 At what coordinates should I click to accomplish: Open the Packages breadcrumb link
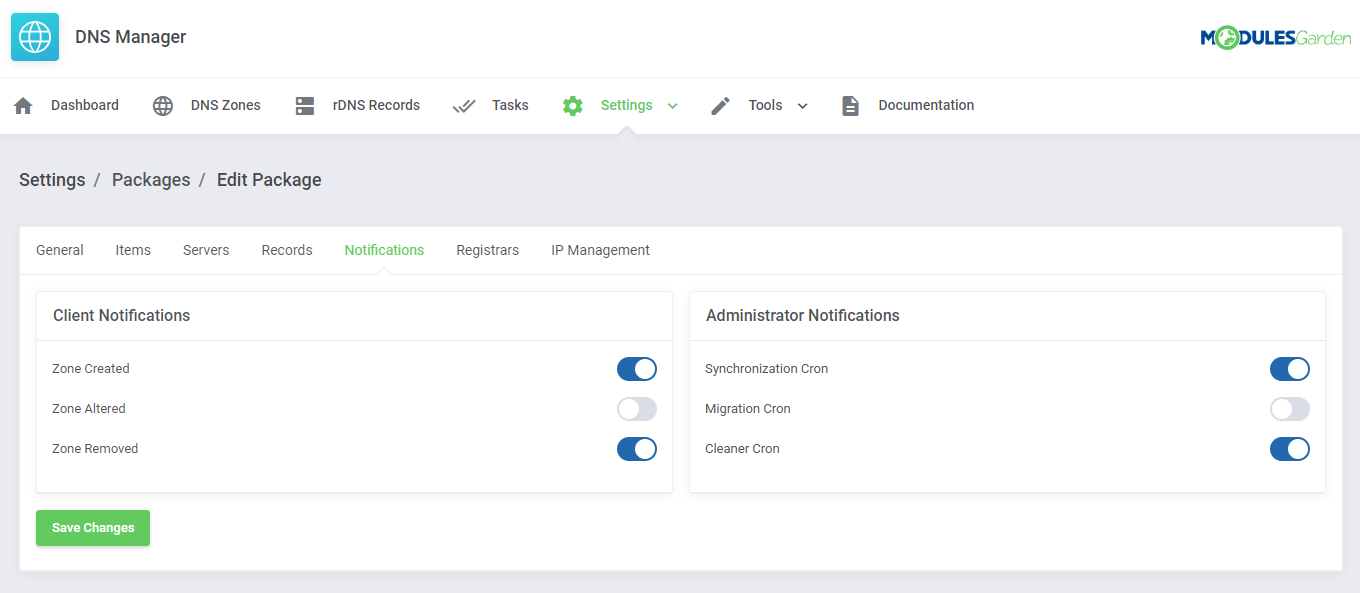(151, 179)
